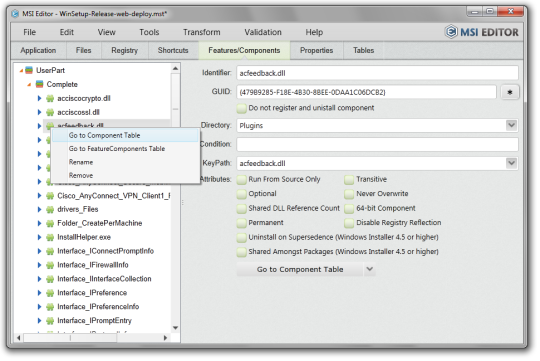Click the InstallHelper.exe component icon
Viewport: 540px width, 361px height.
50,237
